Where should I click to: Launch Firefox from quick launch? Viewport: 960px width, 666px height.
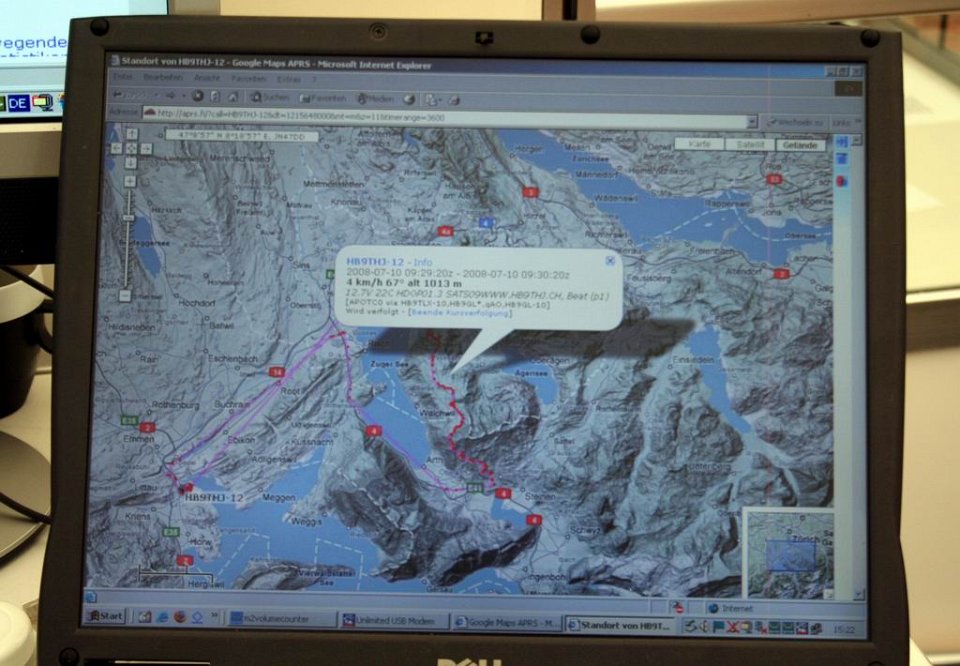tap(179, 617)
